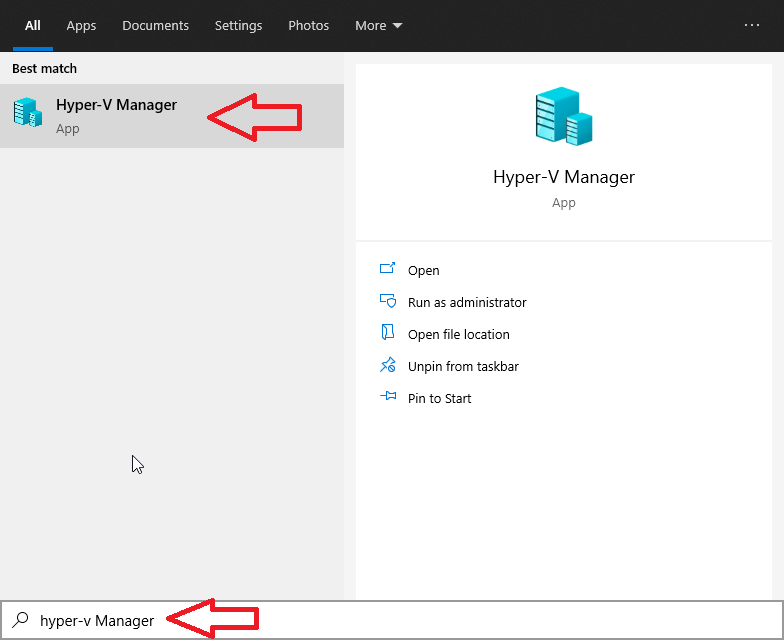Click the Hyper-V Manager icon in Best match
Viewport: 784px width, 640px height.
point(28,112)
